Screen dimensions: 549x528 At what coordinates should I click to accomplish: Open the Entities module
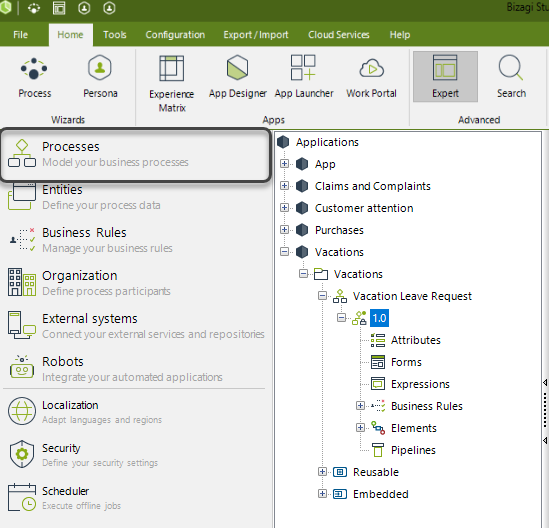tap(135, 197)
